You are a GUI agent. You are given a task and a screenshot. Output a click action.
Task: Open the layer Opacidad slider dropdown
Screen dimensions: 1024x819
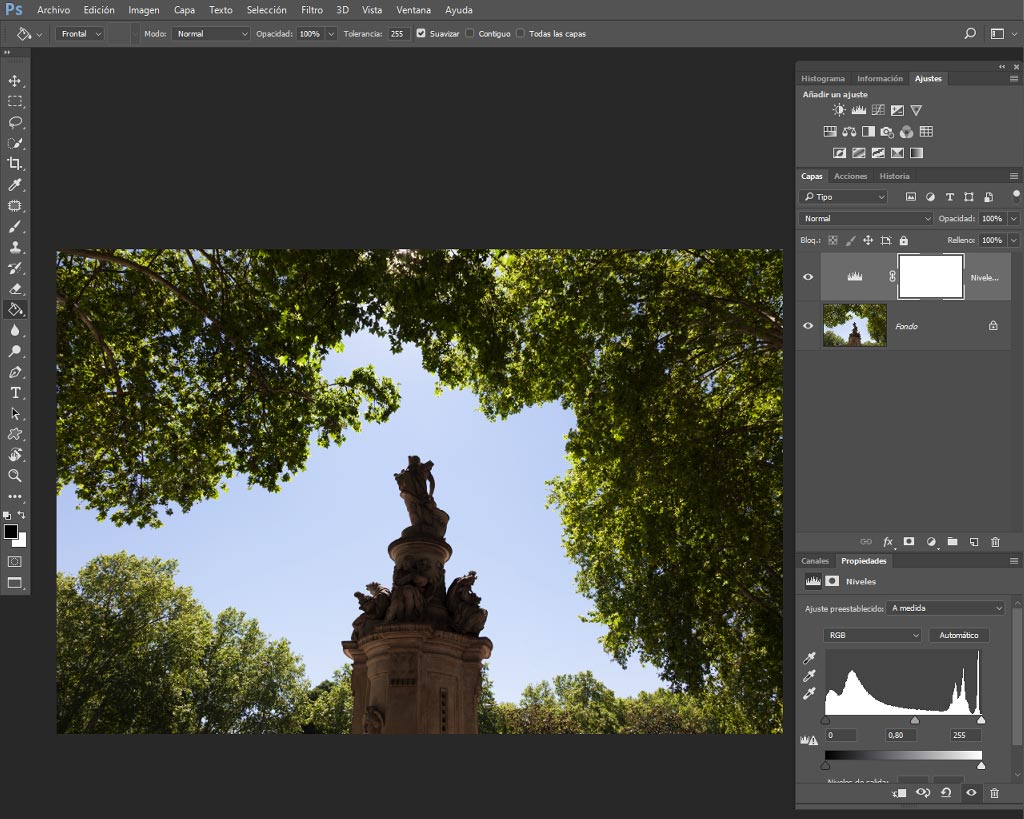click(1014, 219)
